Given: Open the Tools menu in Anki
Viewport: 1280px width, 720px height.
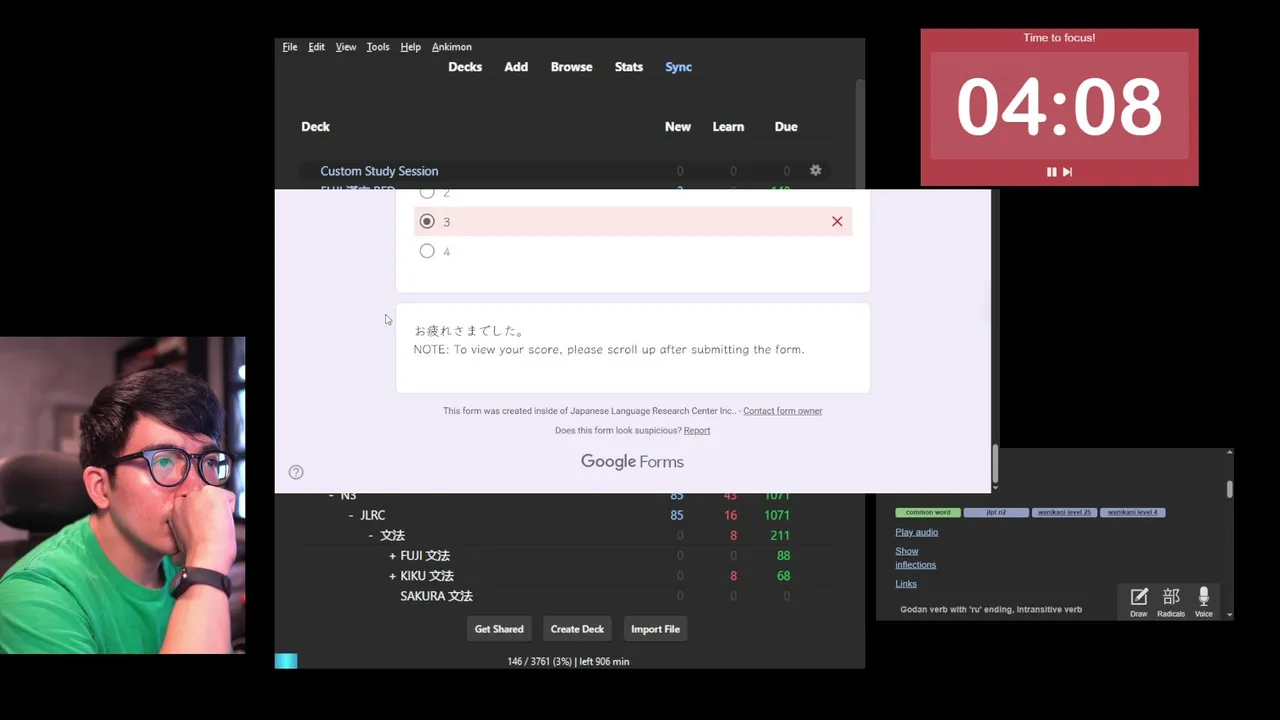Looking at the screenshot, I should click(x=378, y=47).
